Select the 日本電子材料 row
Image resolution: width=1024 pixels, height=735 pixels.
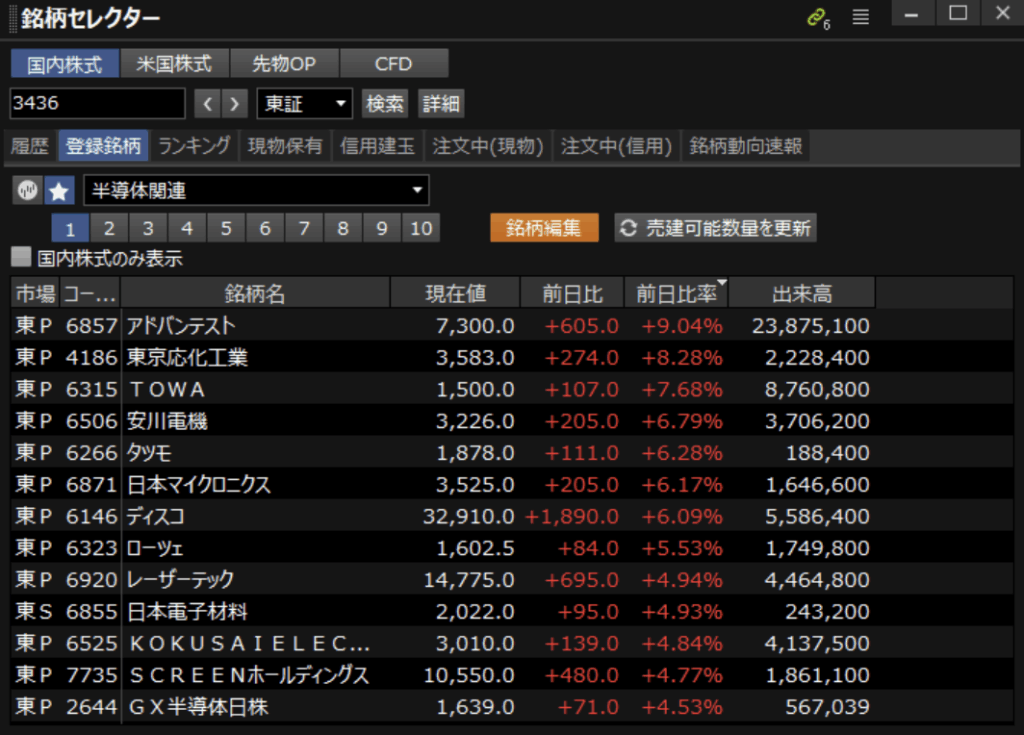pos(512,612)
